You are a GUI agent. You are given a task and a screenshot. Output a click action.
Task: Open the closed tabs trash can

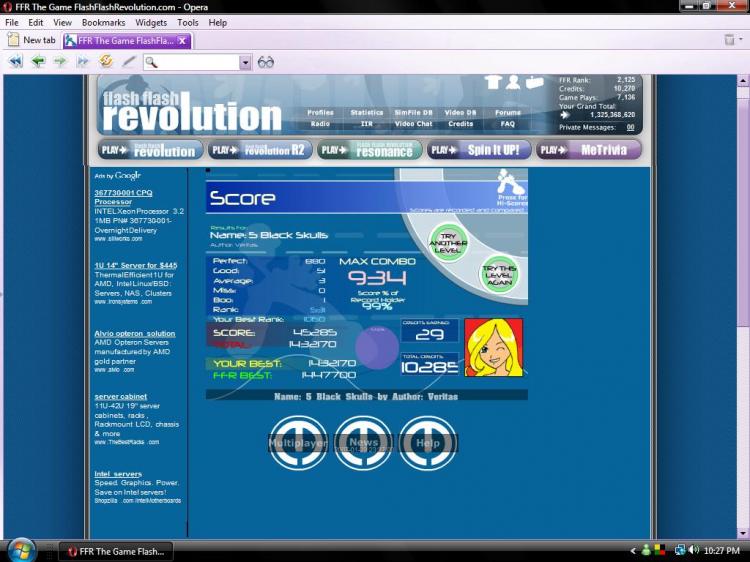(x=730, y=40)
